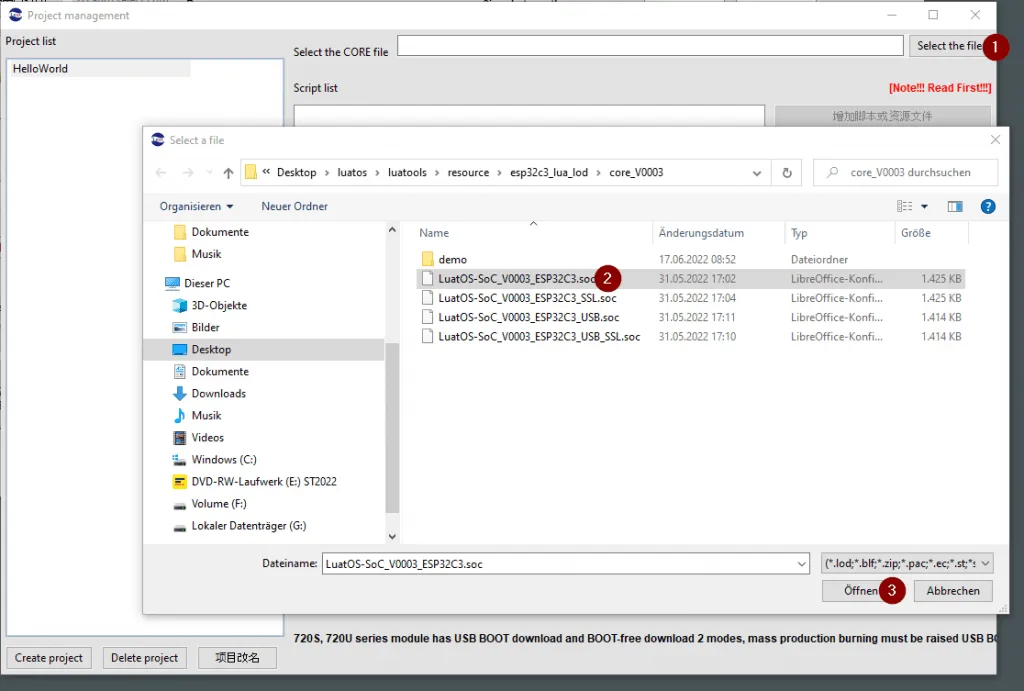Expand the Dateiname combo box dropdown
Viewport: 1024px width, 691px height.
click(802, 564)
